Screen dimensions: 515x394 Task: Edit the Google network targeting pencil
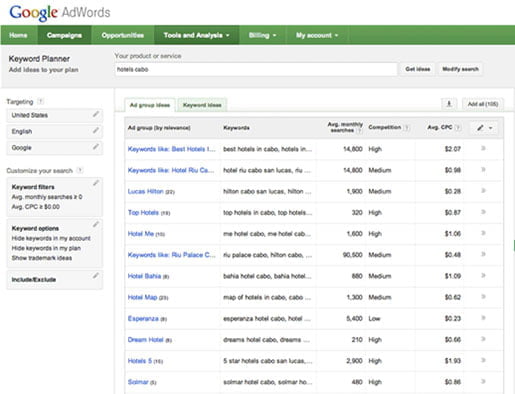(96, 147)
